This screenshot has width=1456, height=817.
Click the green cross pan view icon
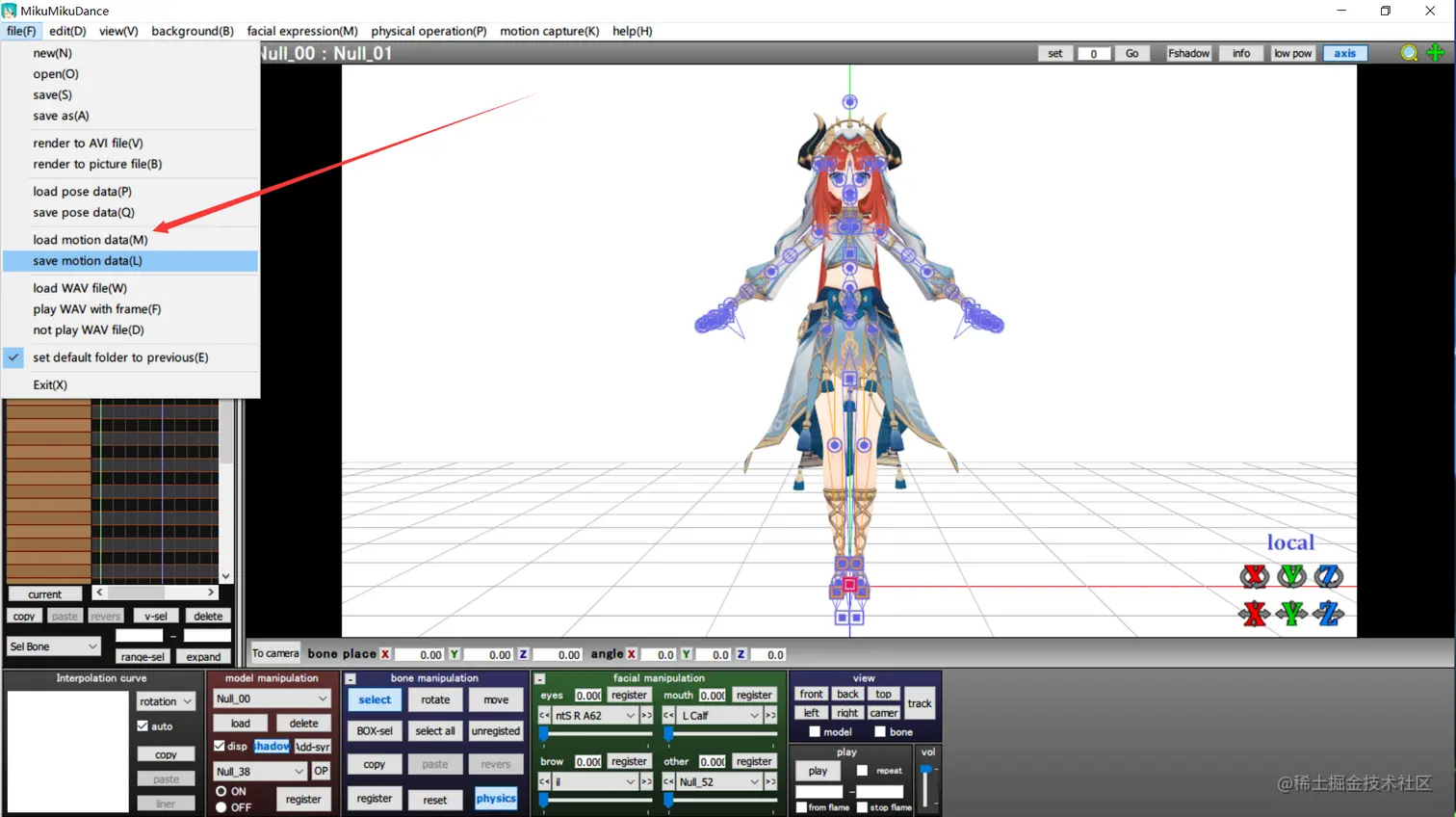click(x=1435, y=53)
